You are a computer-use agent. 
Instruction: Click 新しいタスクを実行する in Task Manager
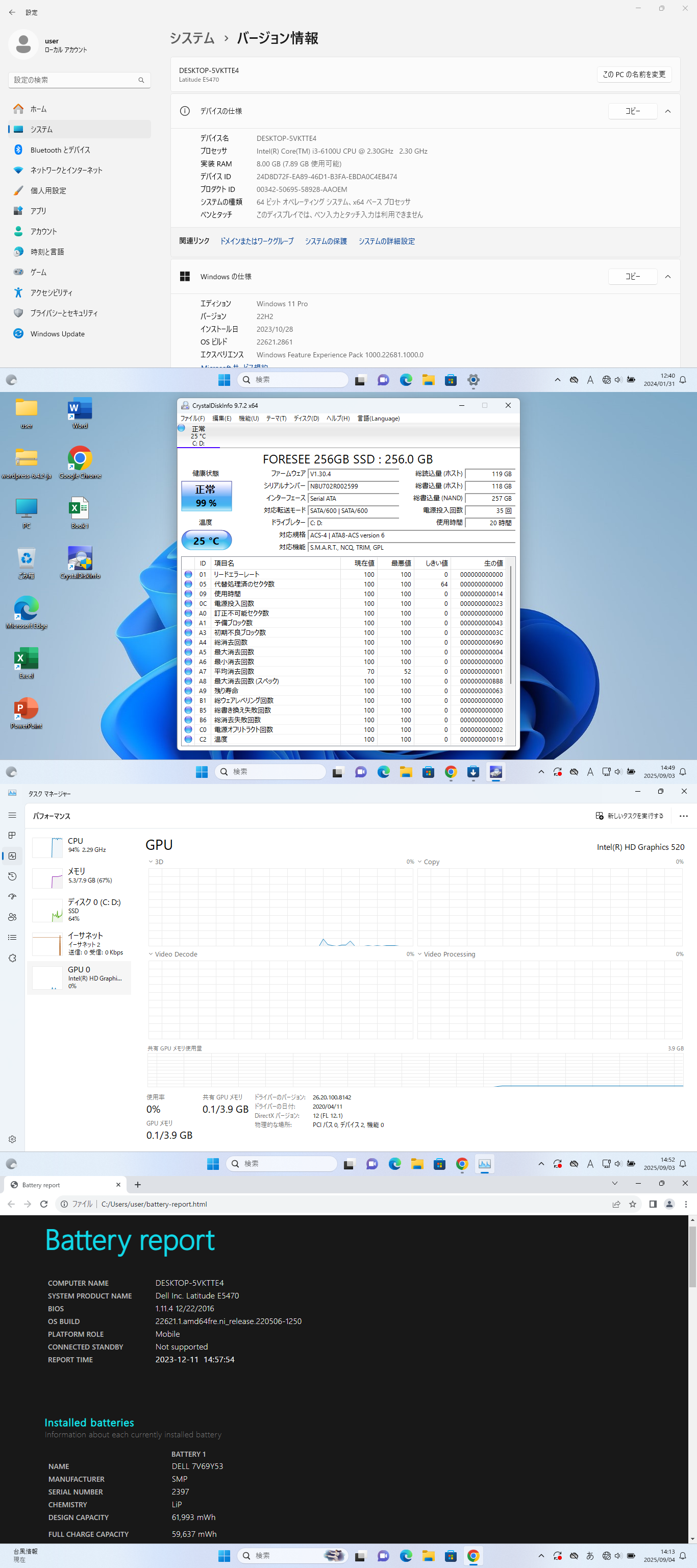tap(630, 816)
